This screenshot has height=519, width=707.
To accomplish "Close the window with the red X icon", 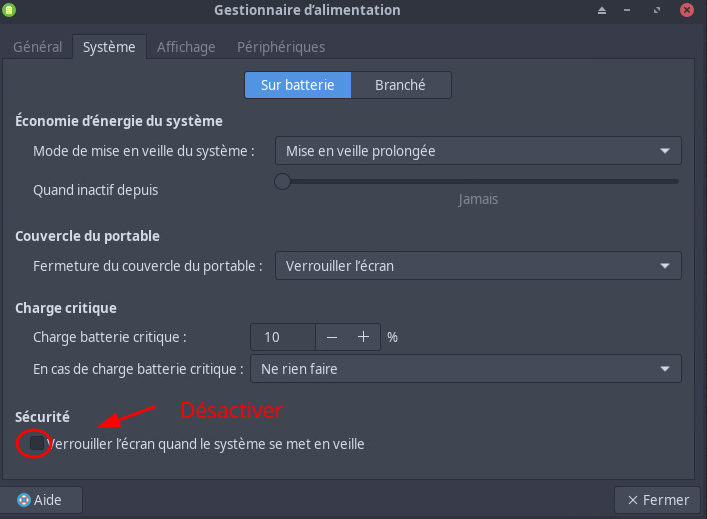I will pyautogui.click(x=687, y=11).
